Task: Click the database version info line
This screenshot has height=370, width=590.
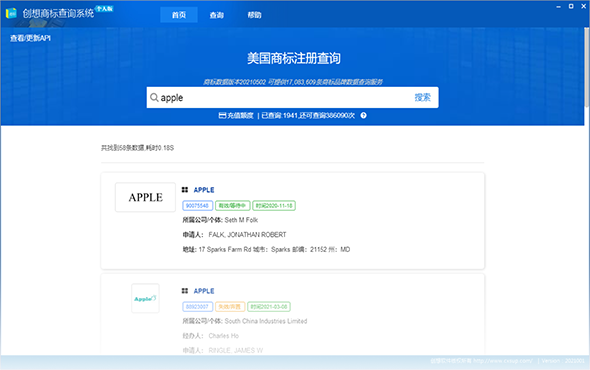Action: pos(293,82)
